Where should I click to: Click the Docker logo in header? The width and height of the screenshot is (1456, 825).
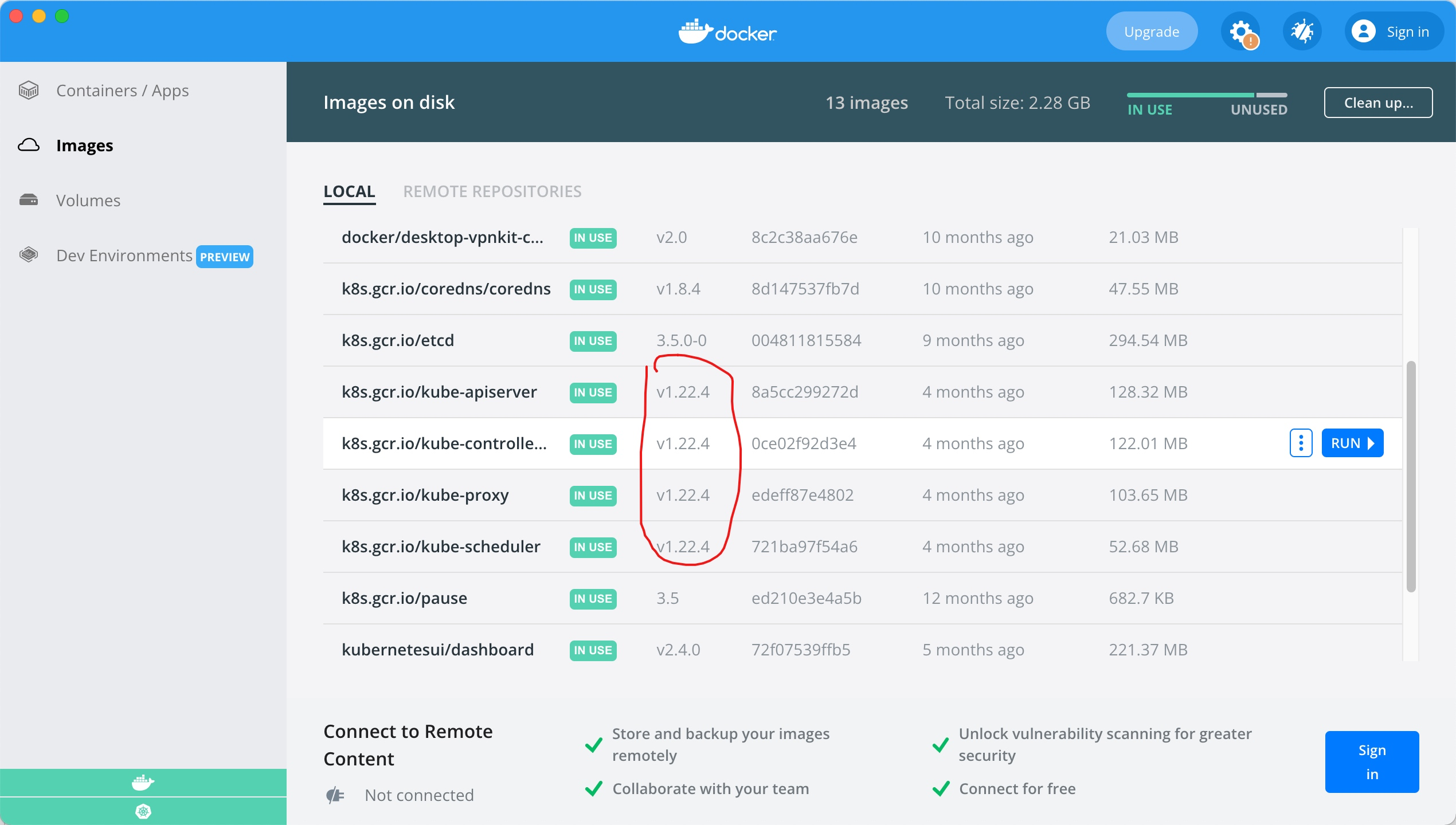pos(727,32)
